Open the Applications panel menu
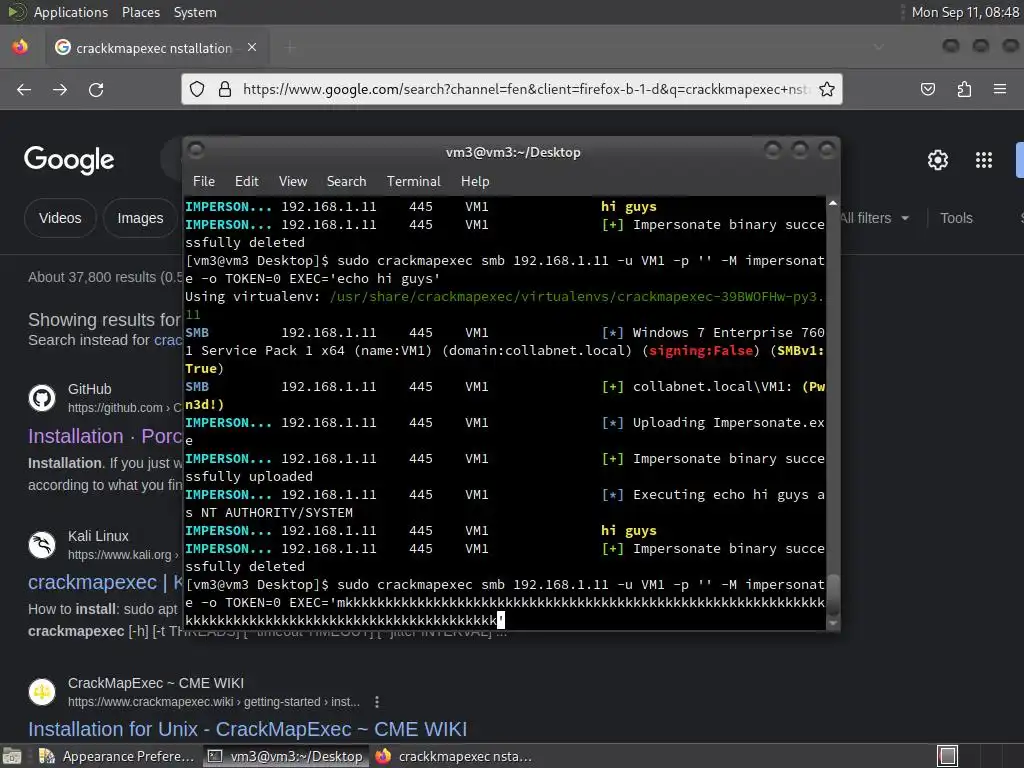This screenshot has width=1024, height=768. point(71,12)
